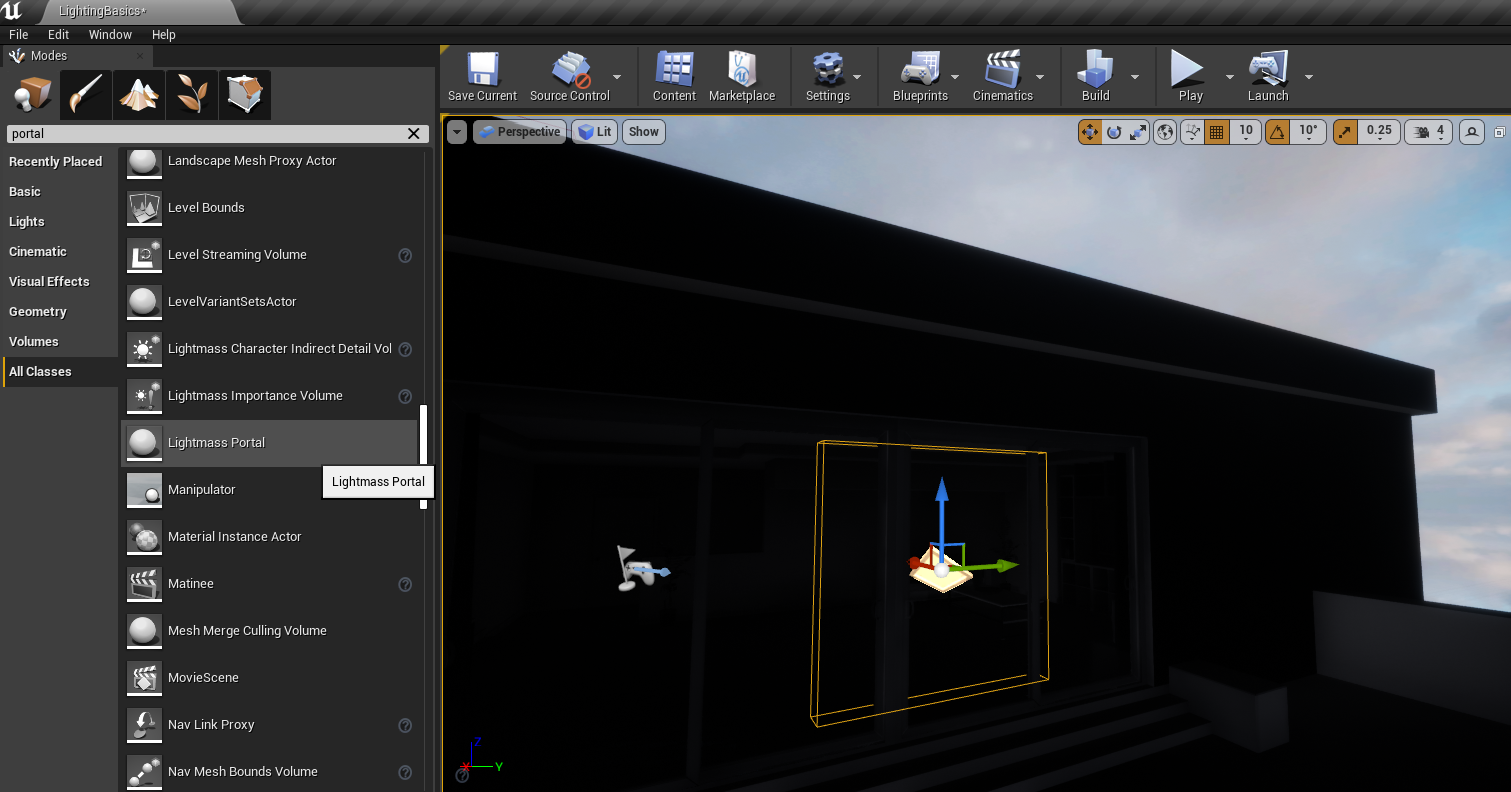Expand Launch options dropdown arrow
The image size is (1511, 792).
coord(1308,77)
